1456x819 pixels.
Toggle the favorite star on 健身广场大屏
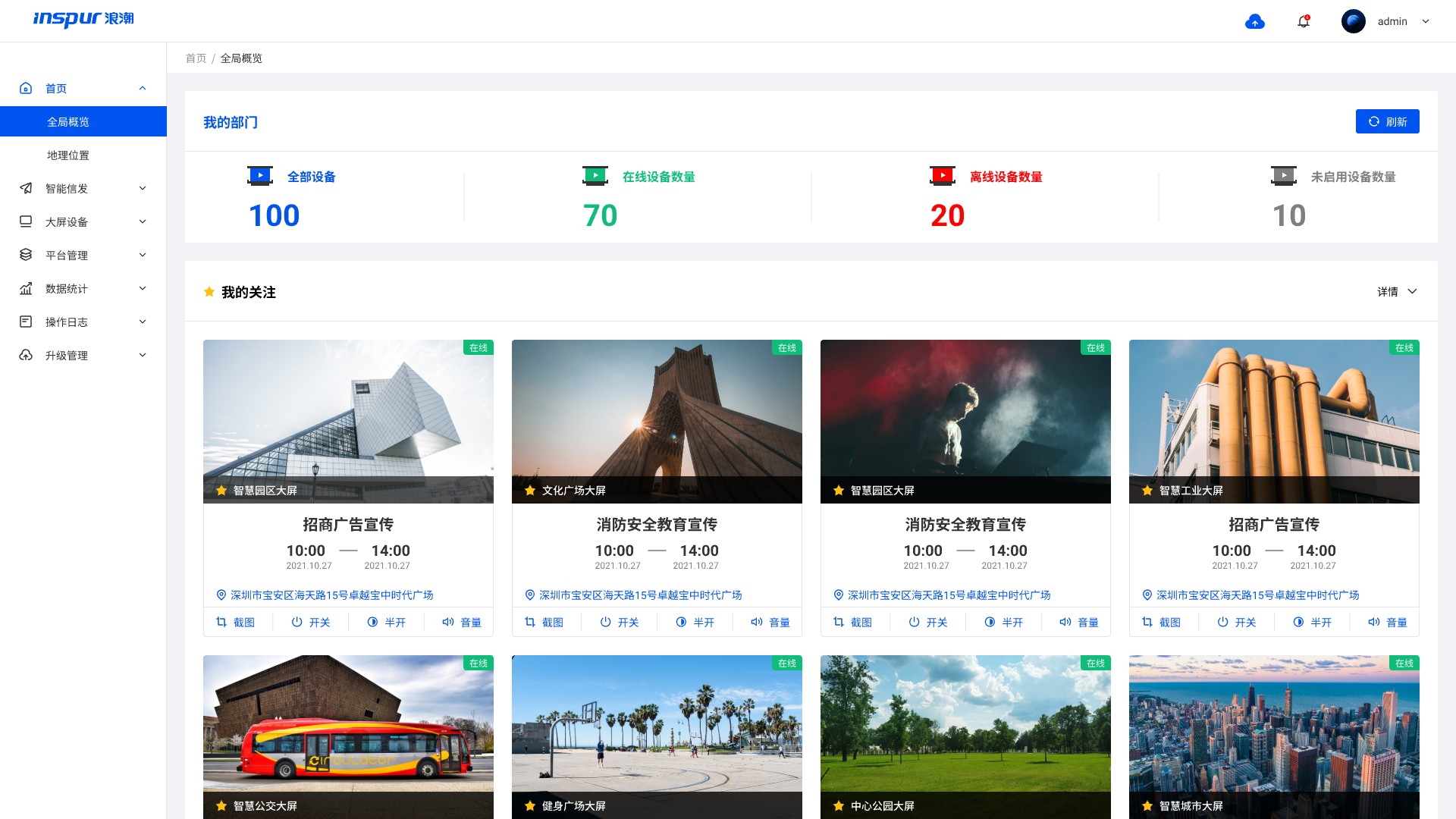[530, 806]
